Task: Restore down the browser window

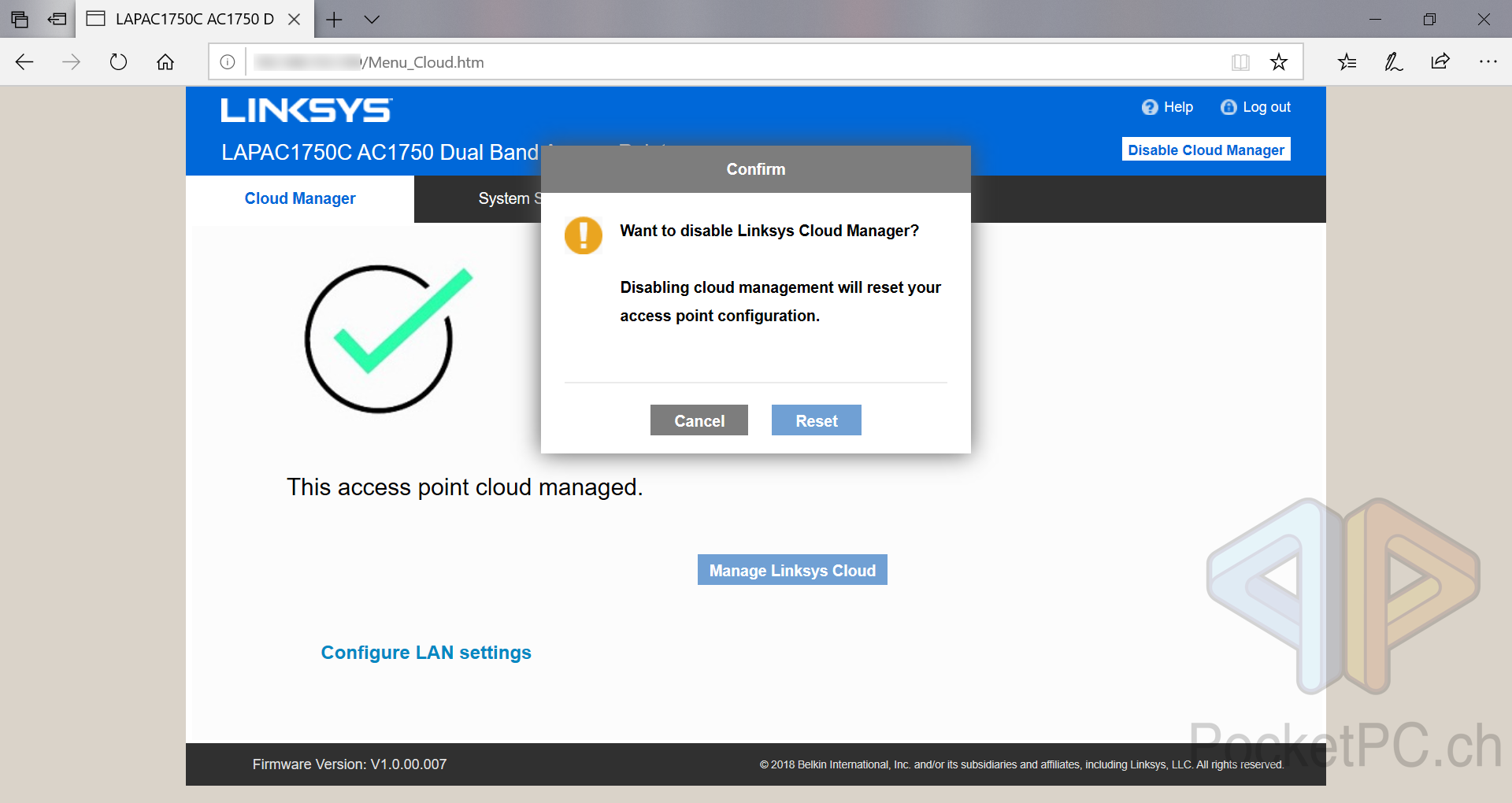Action: [x=1430, y=20]
